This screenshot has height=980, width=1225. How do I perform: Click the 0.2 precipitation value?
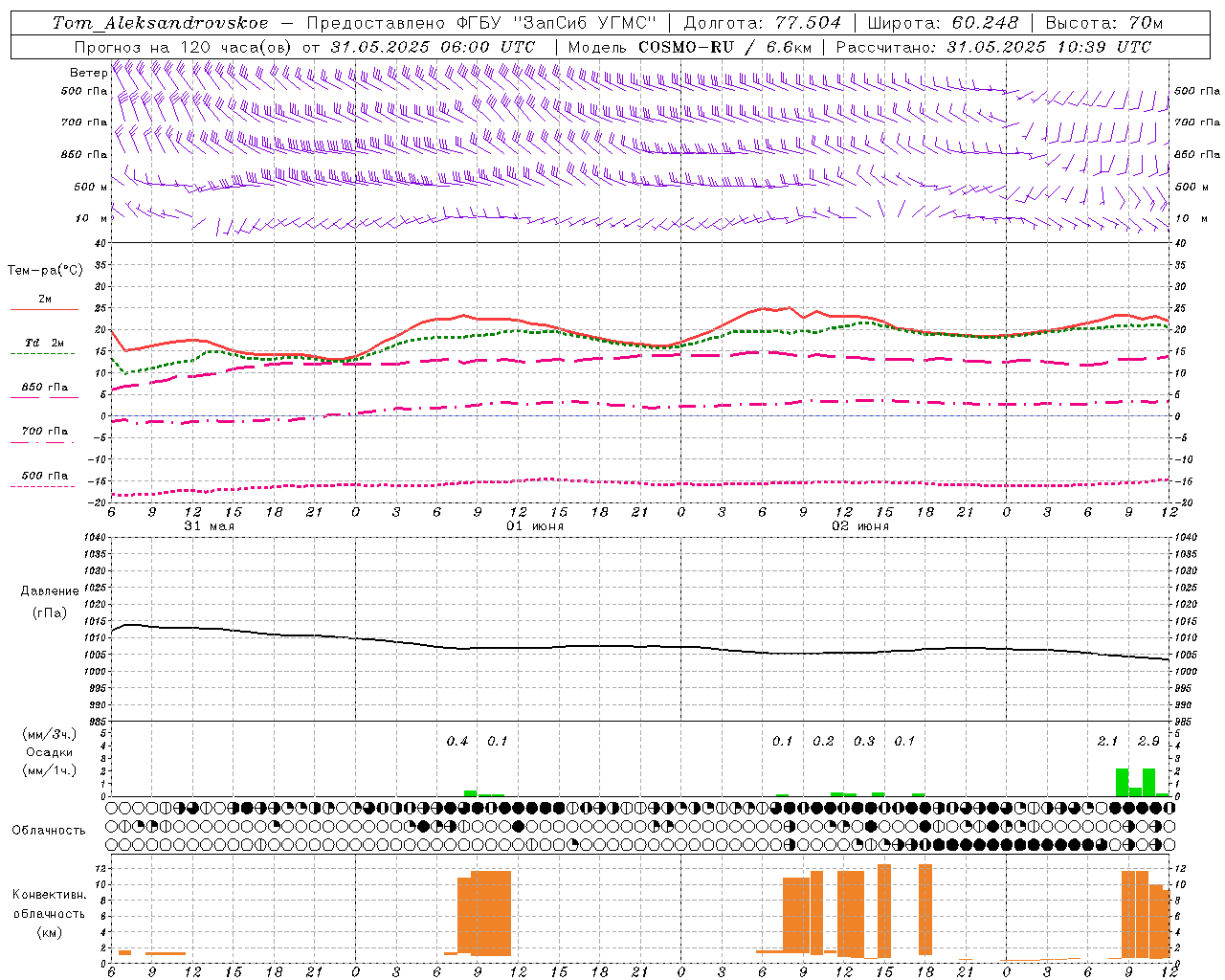pyautogui.click(x=823, y=741)
